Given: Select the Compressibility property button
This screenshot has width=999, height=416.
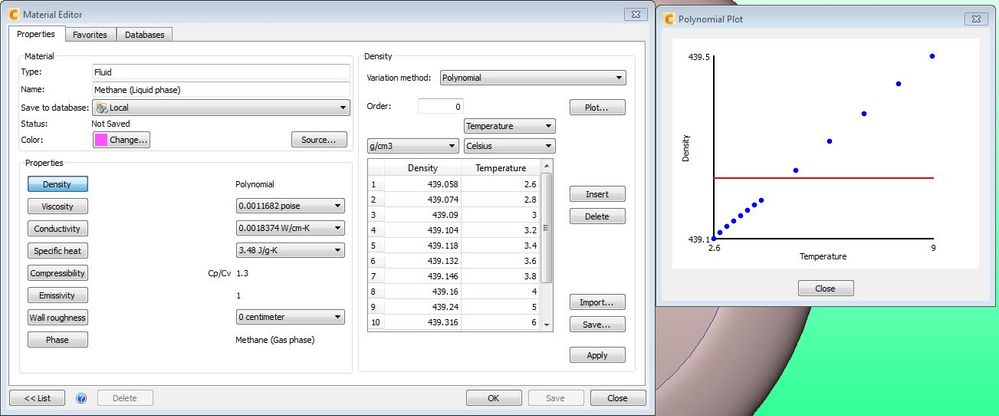Looking at the screenshot, I should click(57, 273).
